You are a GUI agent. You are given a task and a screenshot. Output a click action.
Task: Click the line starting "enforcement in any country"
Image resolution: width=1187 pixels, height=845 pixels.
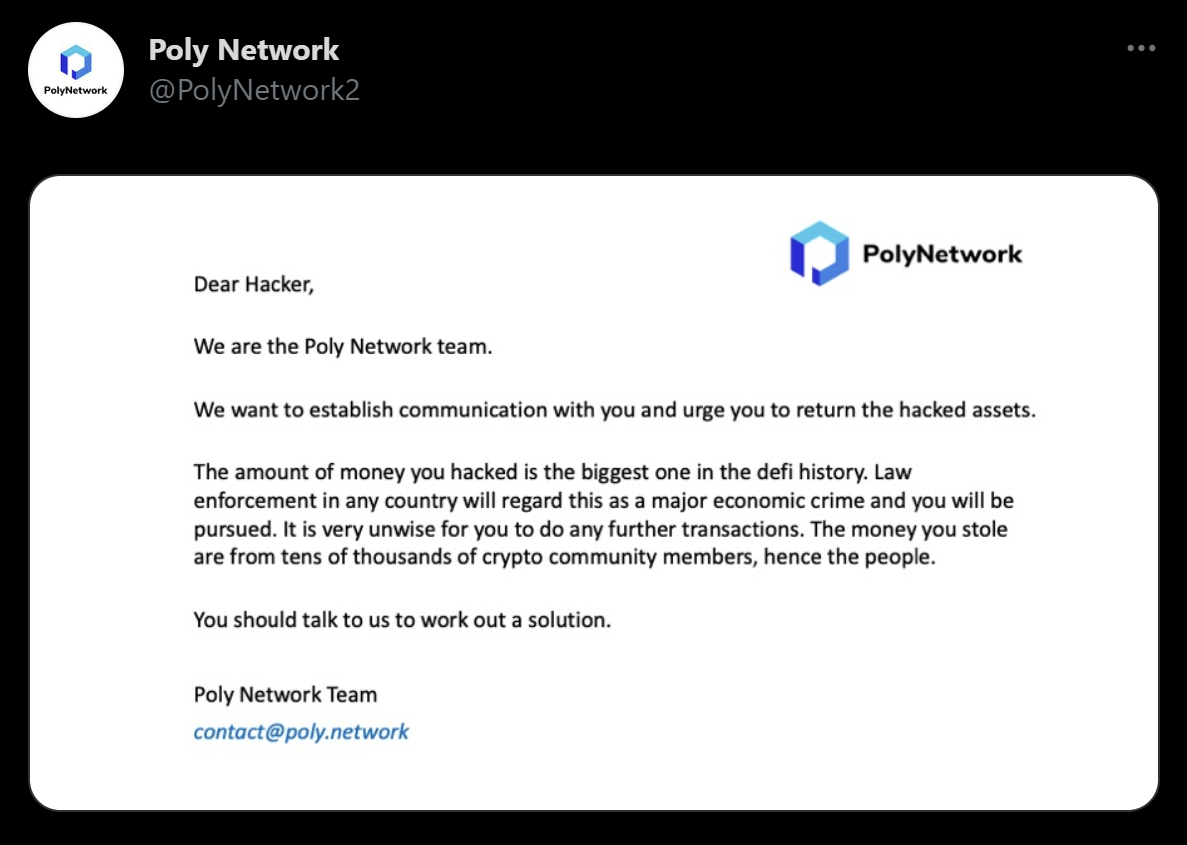[603, 500]
